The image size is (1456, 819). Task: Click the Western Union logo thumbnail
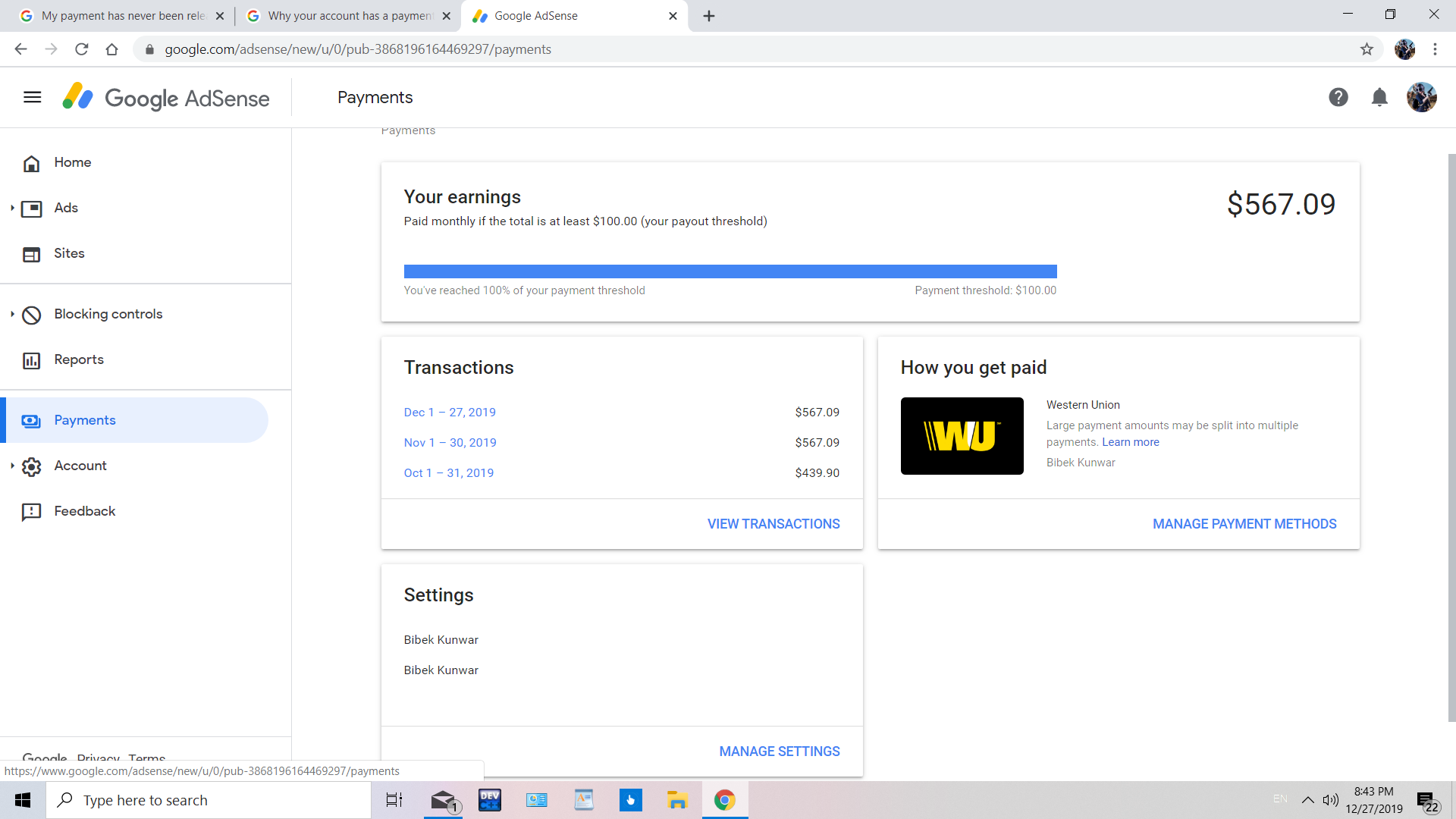tap(962, 436)
